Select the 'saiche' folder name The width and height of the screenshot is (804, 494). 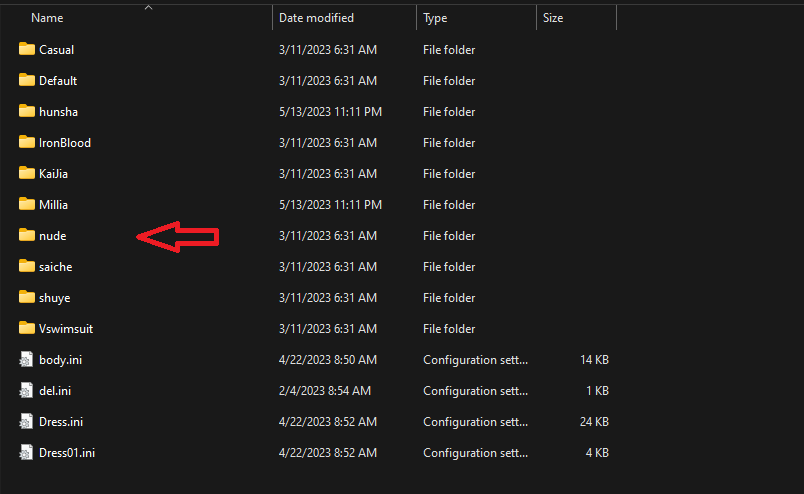[x=55, y=267]
